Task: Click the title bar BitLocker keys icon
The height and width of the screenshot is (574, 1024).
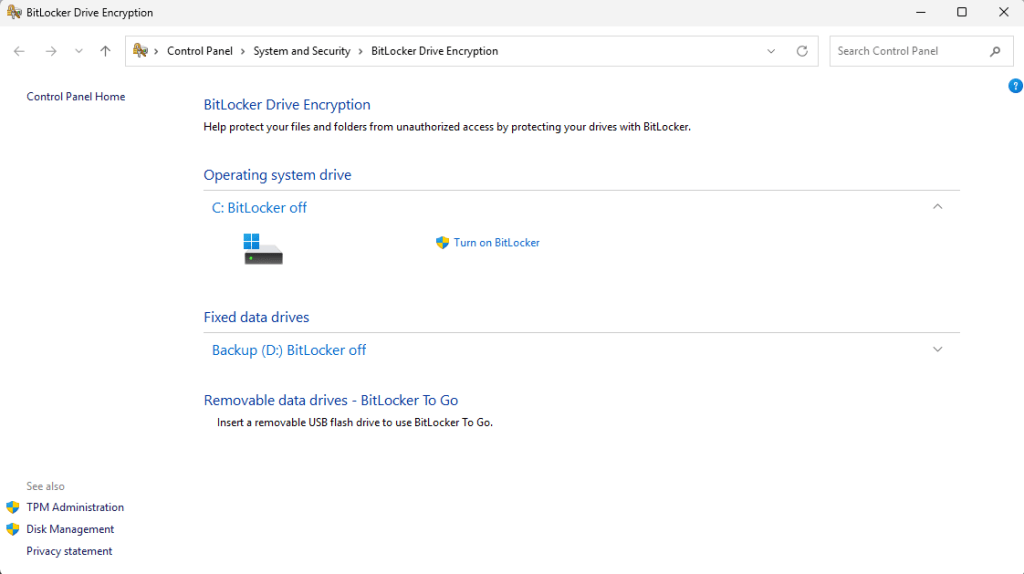Action: click(14, 12)
